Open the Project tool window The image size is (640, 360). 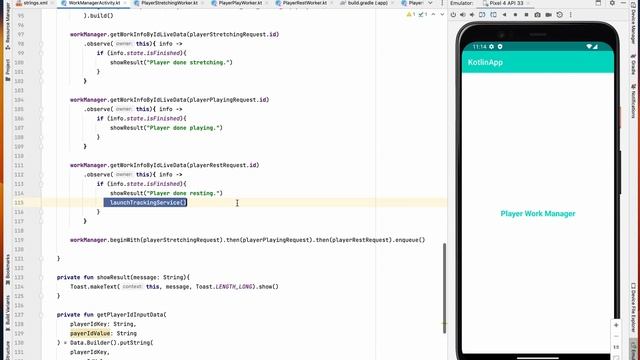[8, 70]
